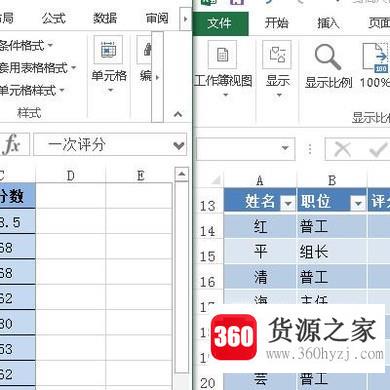This screenshot has width=390, height=390.
Task: Click the 普工 cell in row 14
Action: 332,226
